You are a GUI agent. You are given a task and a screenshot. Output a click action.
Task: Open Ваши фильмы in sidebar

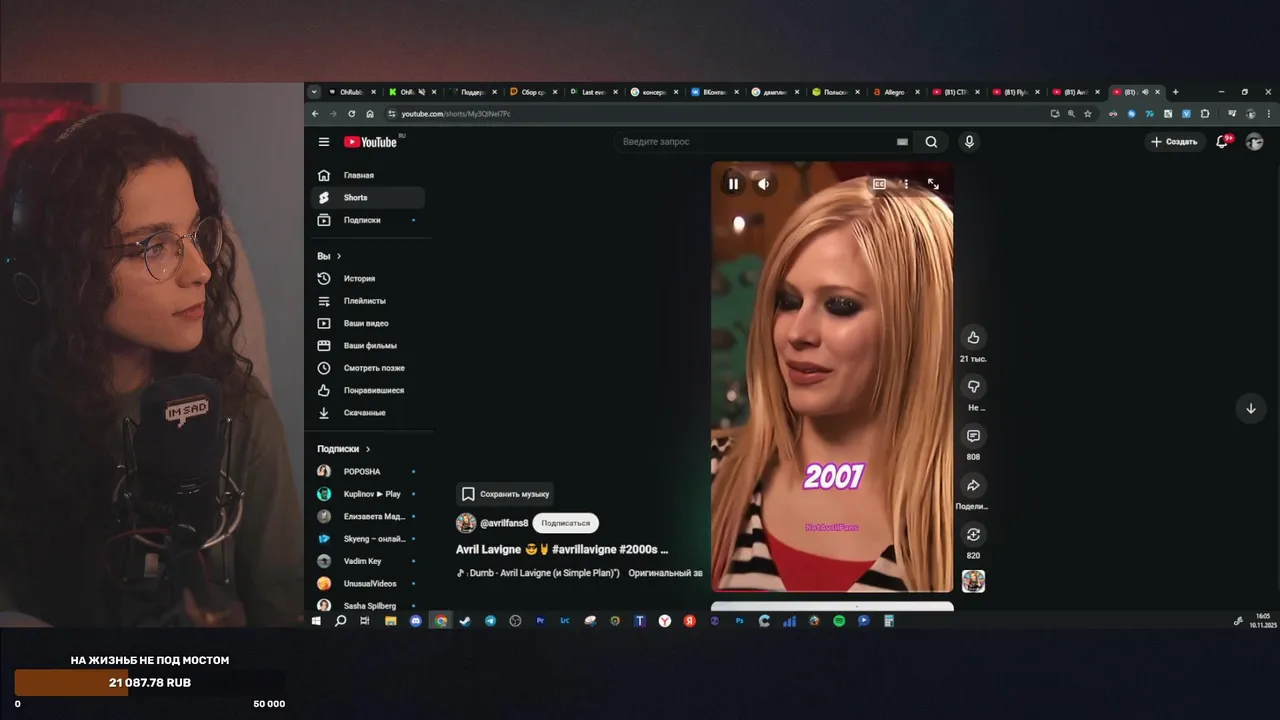click(367, 345)
